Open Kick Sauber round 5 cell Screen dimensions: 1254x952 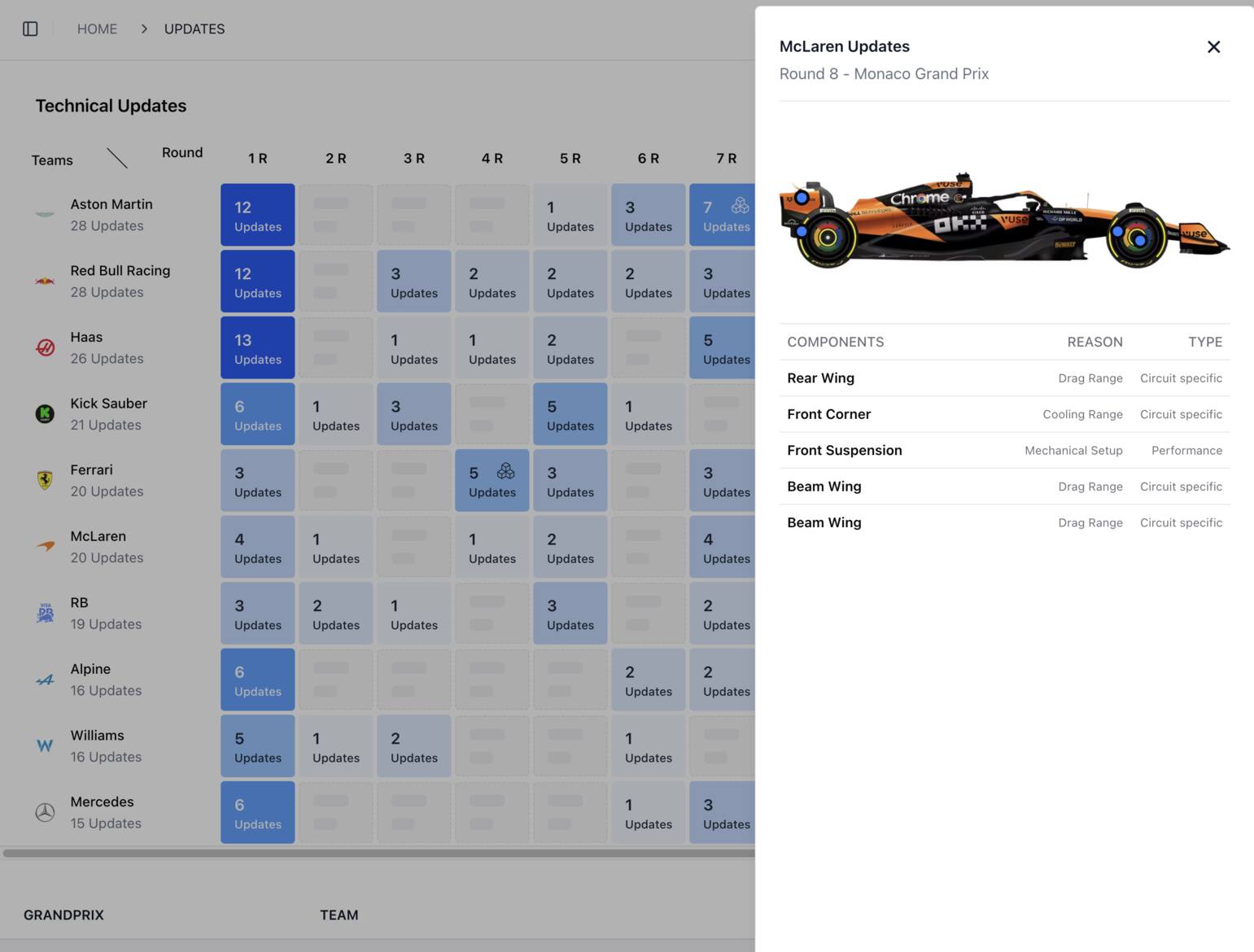[570, 414]
